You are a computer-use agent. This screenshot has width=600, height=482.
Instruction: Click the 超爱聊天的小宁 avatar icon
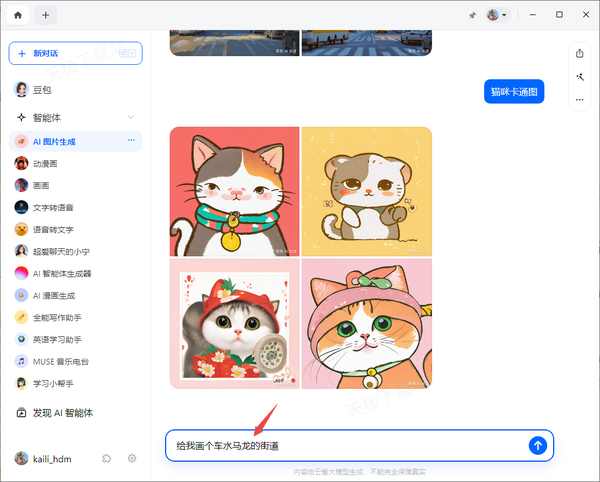tap(21, 251)
